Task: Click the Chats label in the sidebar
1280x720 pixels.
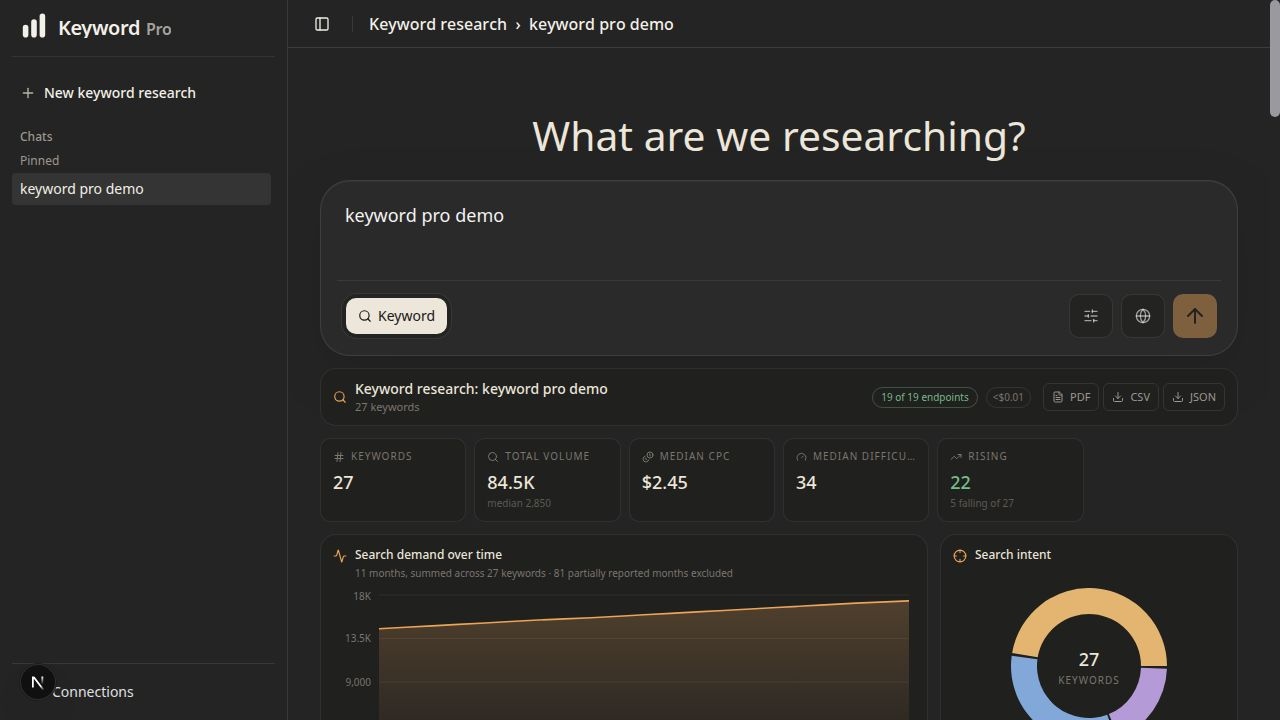Action: [x=36, y=136]
